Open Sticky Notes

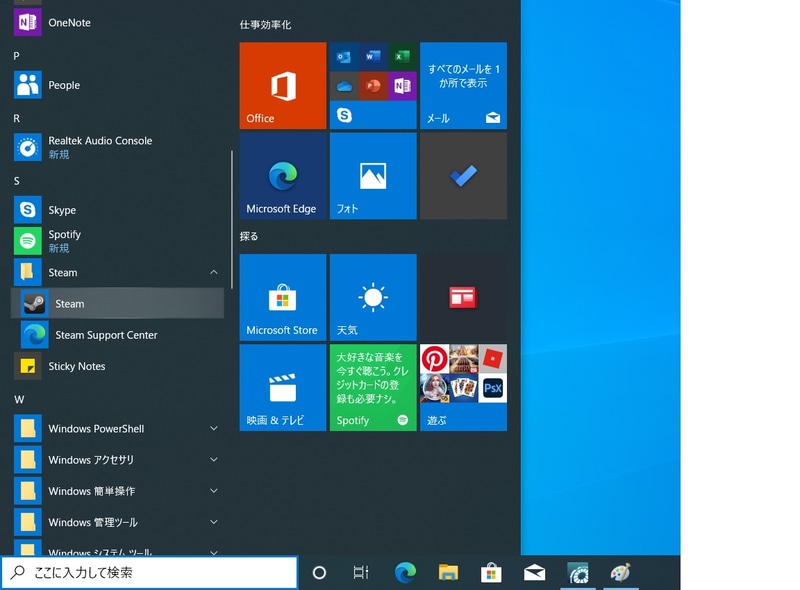coord(117,366)
